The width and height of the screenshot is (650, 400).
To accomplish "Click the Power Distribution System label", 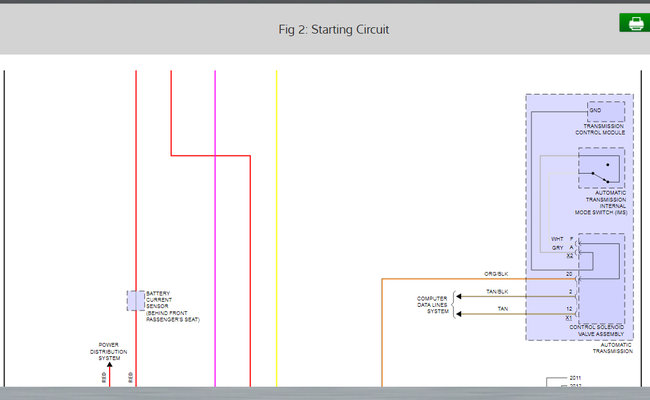I will point(109,351).
